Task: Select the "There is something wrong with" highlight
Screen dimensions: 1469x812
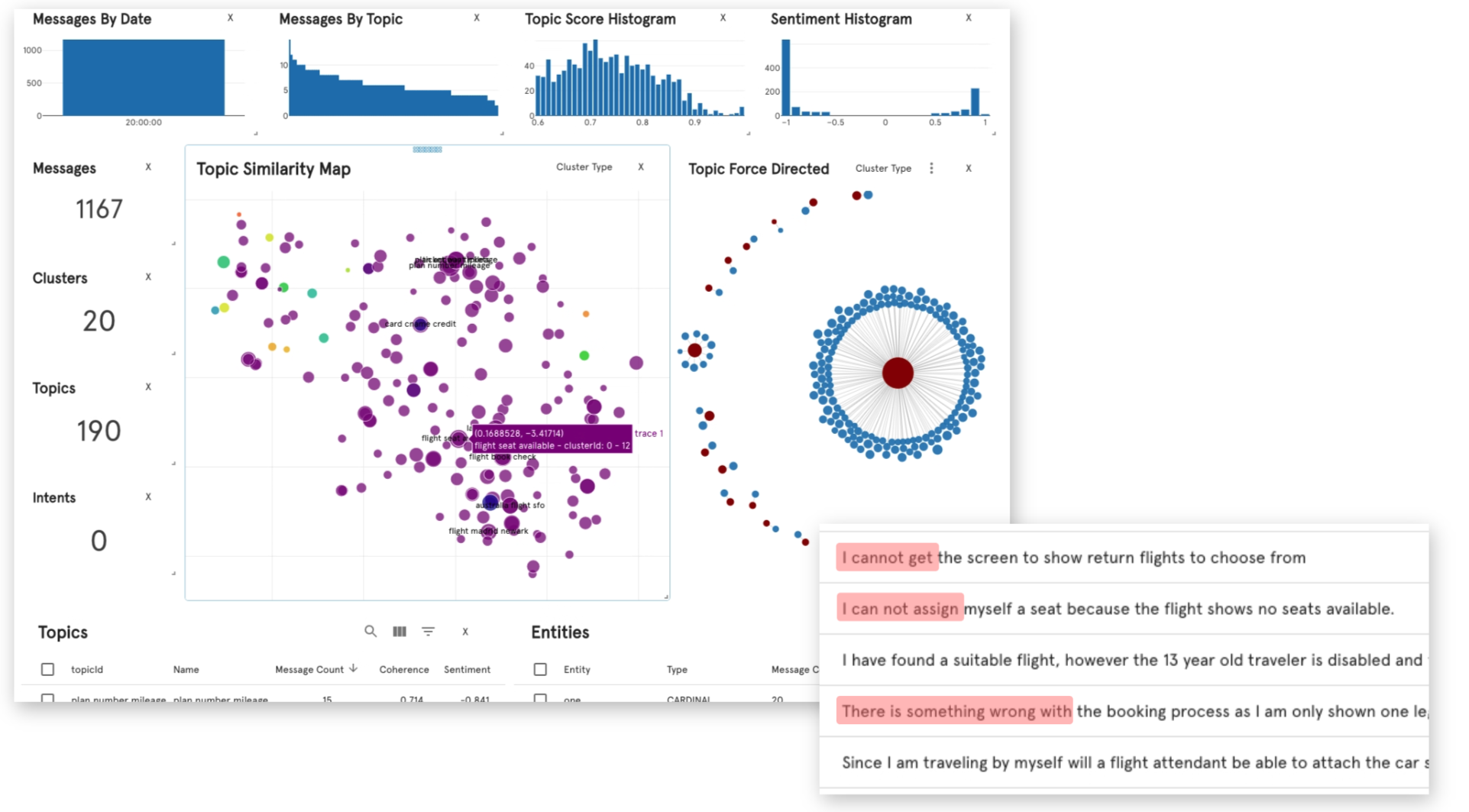Action: tap(955, 711)
